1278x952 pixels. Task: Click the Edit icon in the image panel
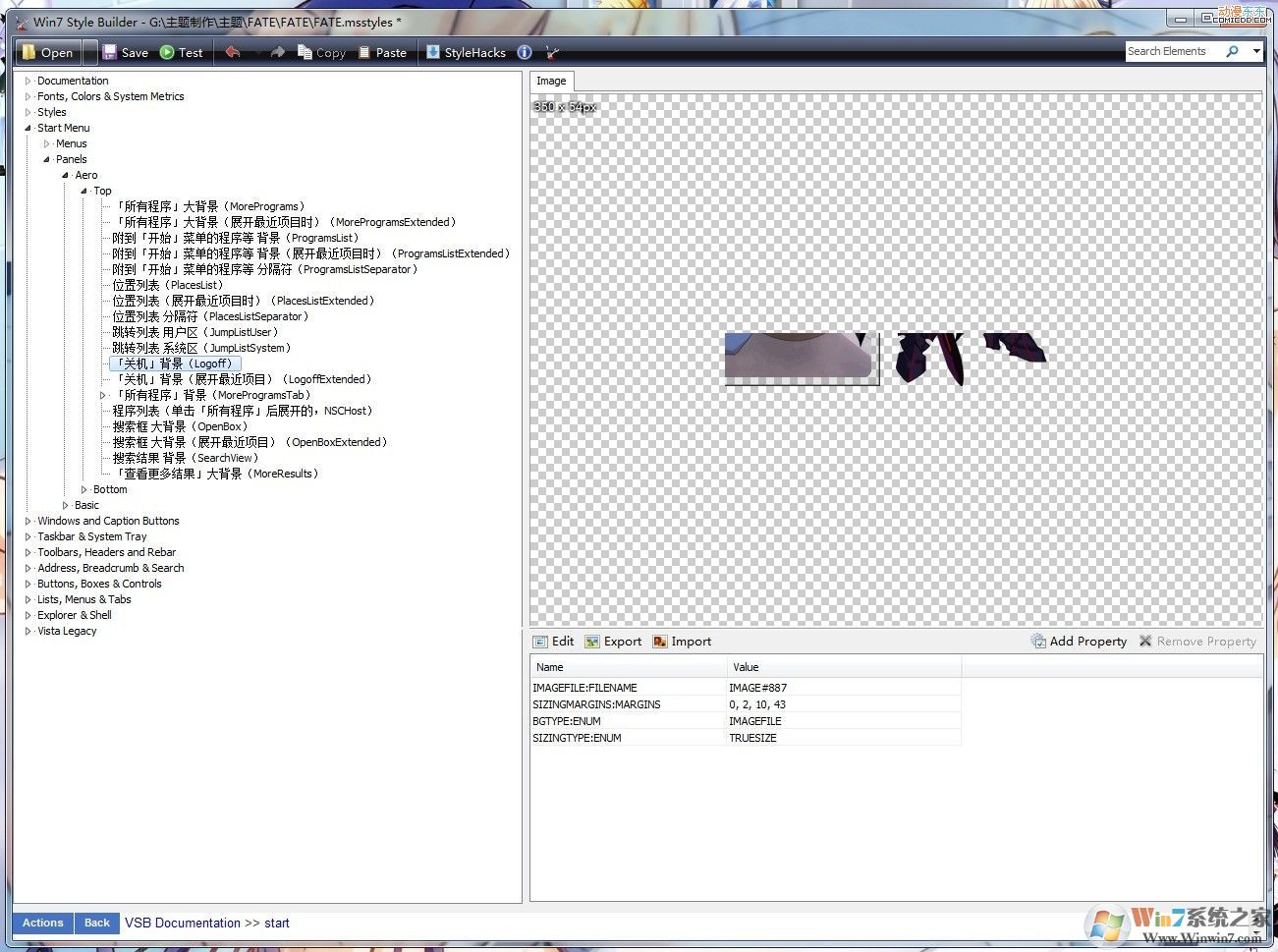[x=553, y=641]
